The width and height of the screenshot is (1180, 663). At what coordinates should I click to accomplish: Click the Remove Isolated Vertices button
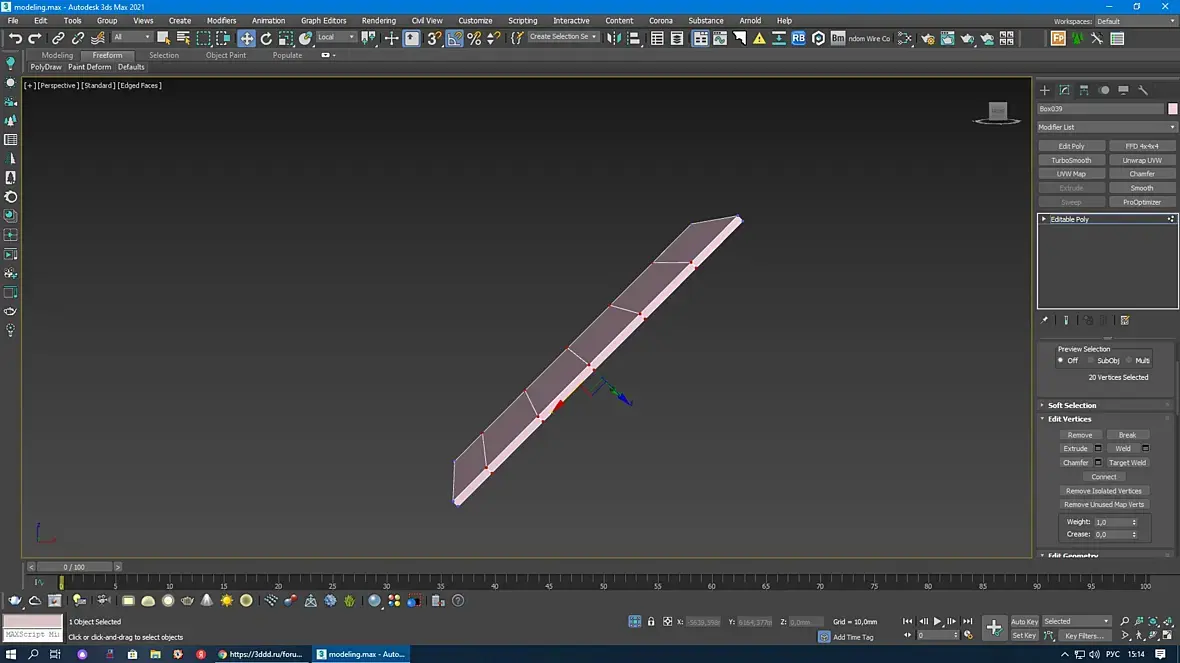click(x=1103, y=491)
